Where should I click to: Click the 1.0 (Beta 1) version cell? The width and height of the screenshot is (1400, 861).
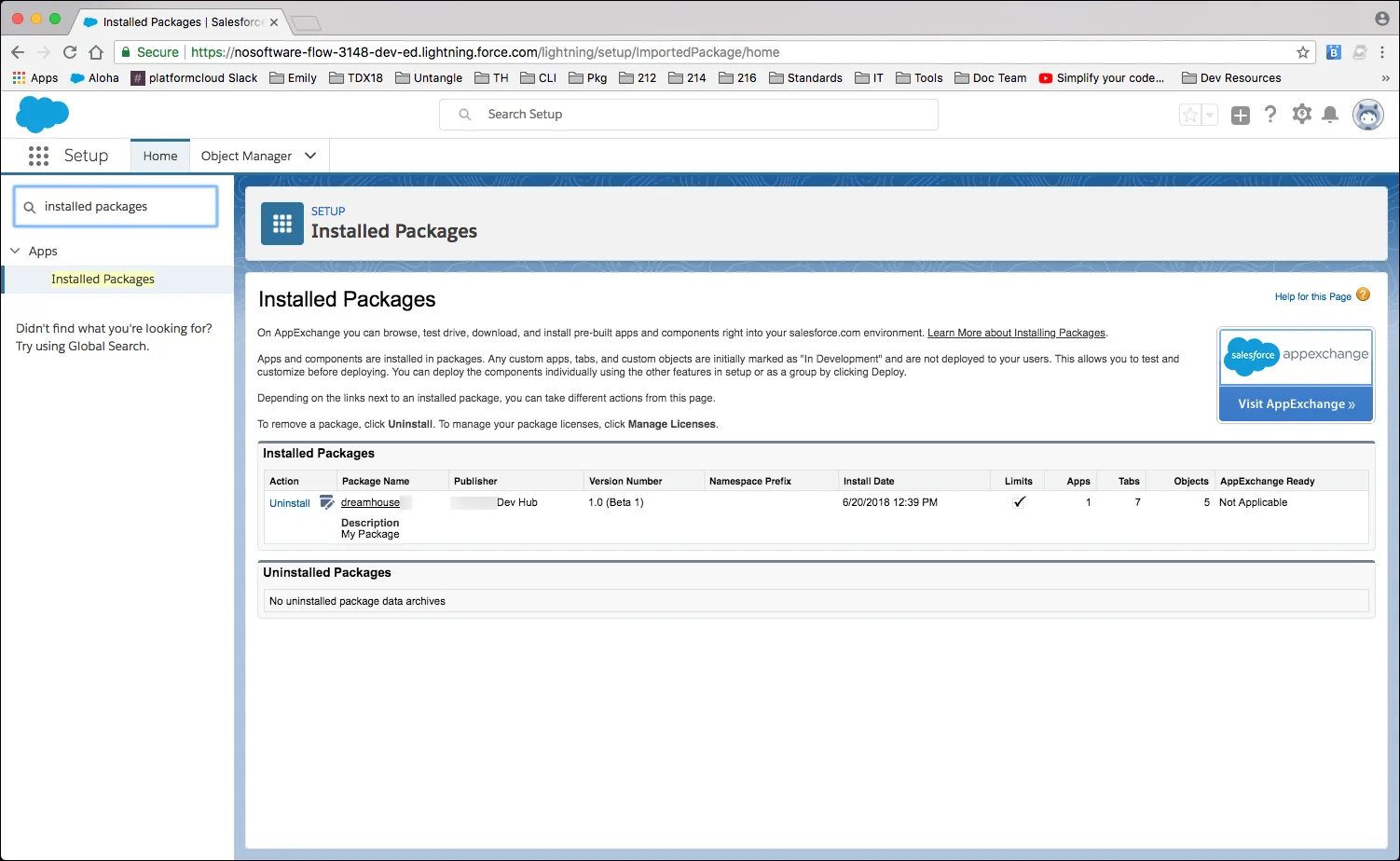click(x=615, y=502)
